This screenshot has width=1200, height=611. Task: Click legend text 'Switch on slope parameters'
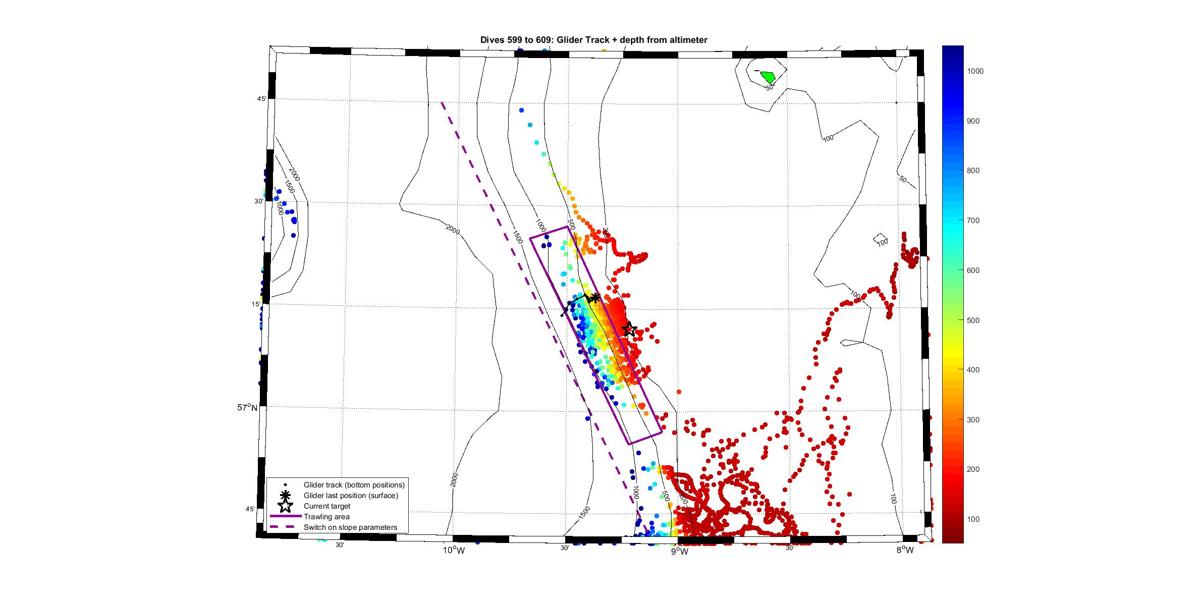point(350,527)
